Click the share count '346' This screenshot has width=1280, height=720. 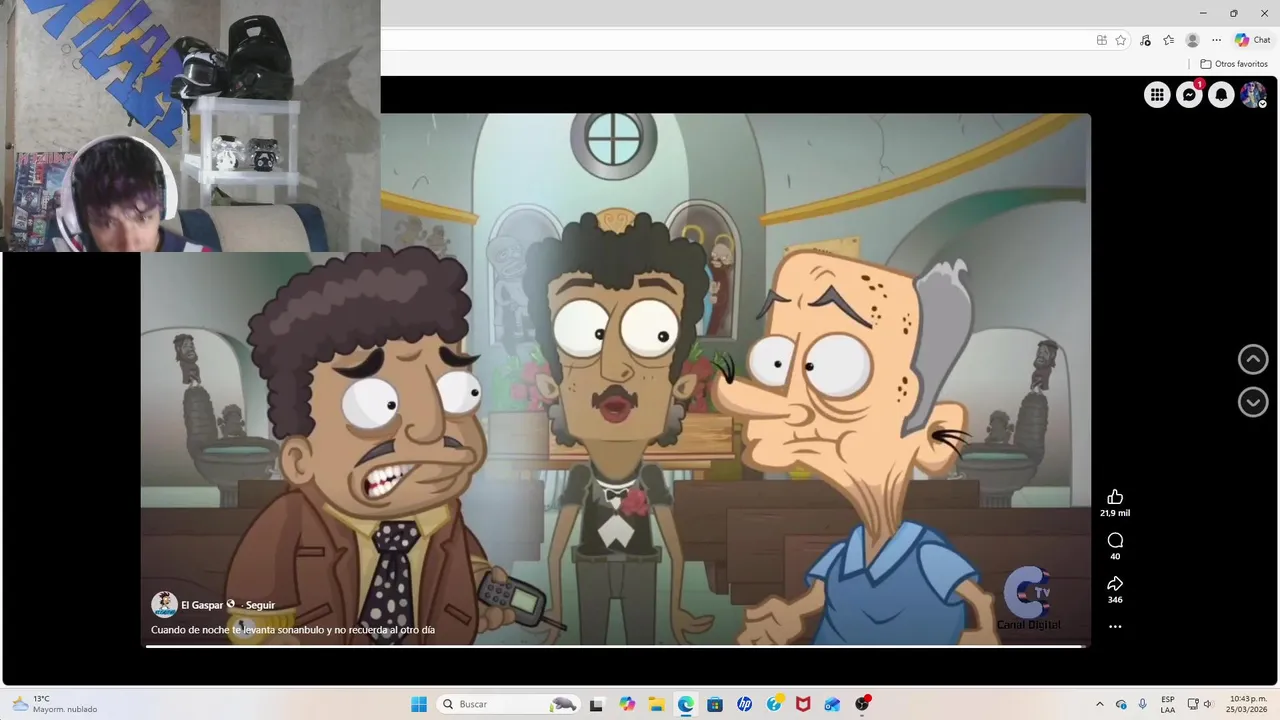coord(1115,600)
